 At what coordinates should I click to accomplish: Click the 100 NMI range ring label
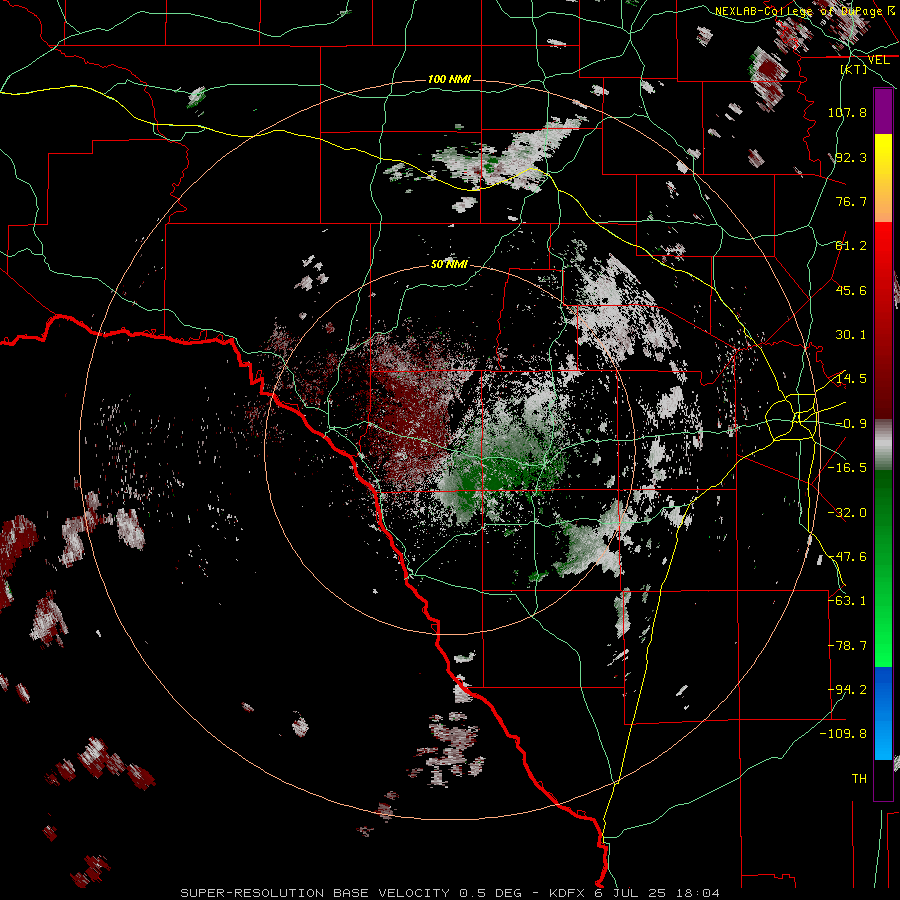[449, 79]
